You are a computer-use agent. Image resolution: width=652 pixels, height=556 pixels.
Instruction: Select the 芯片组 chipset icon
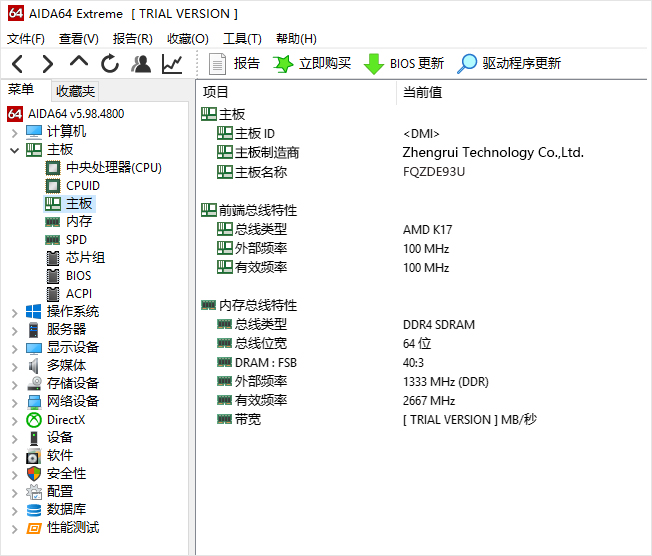tap(53, 258)
